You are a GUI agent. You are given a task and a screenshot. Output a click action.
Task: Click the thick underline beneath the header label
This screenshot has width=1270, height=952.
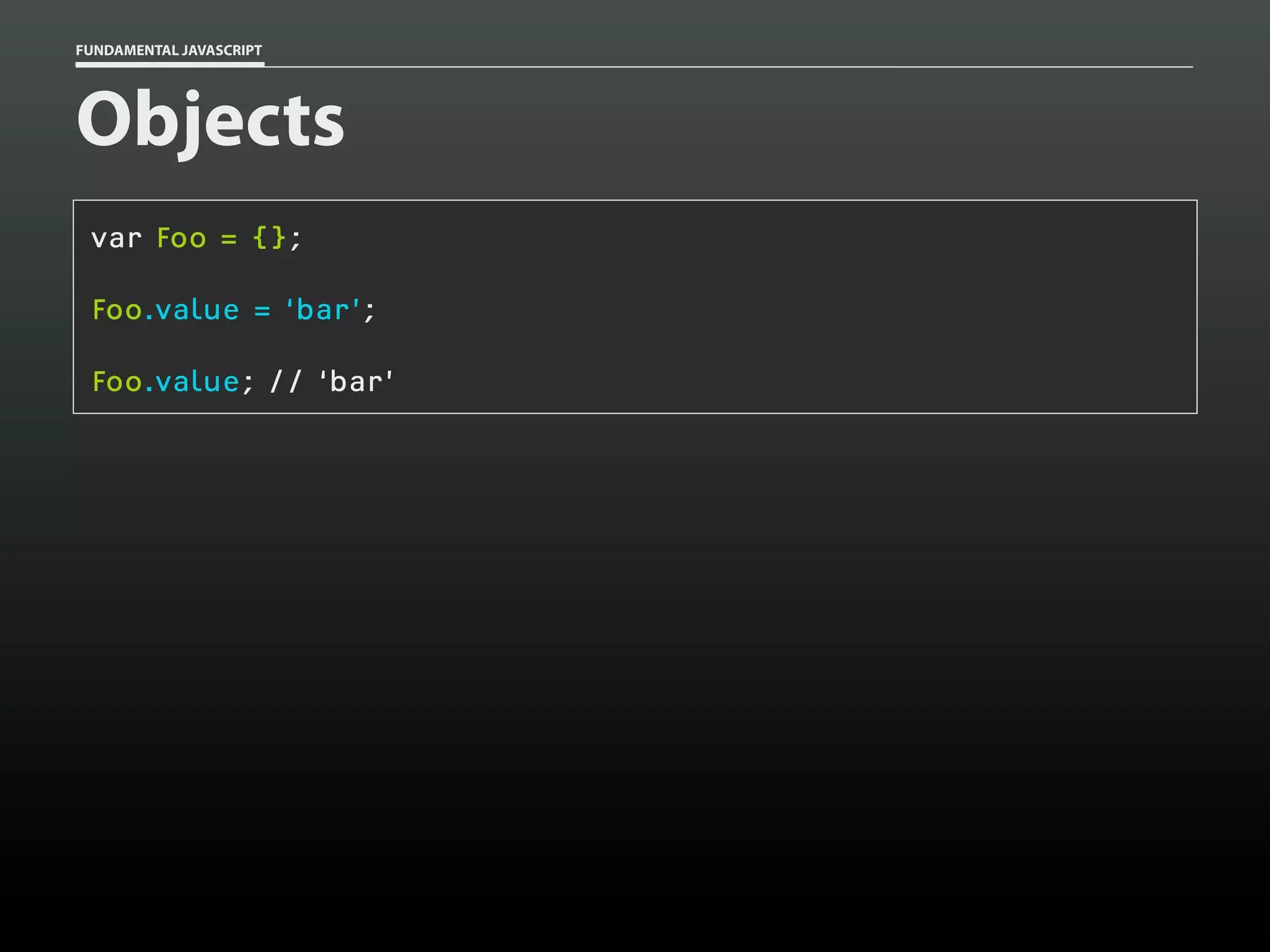coord(170,64)
